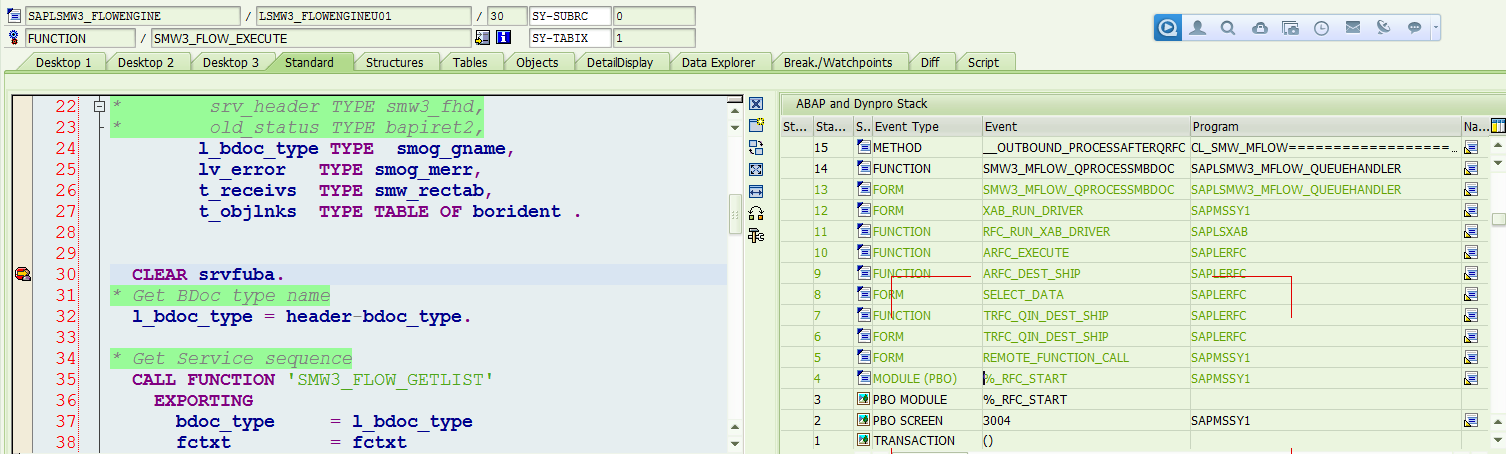Click the camera screenshot icon in floating toolbar
Screen dimensions: 1506x454
(1291, 28)
